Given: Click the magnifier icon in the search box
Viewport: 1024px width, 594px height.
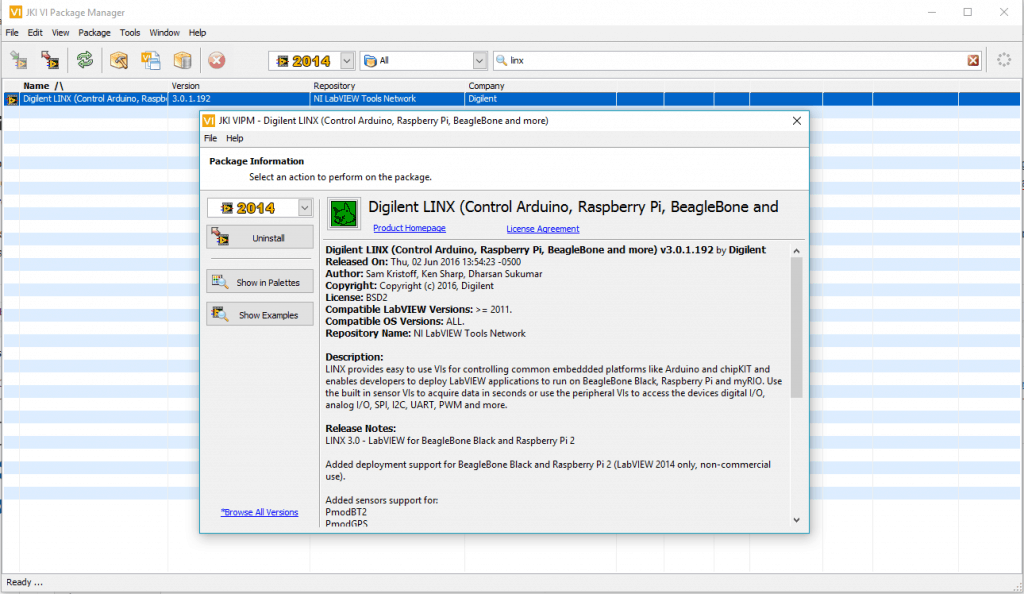Looking at the screenshot, I should [499, 60].
